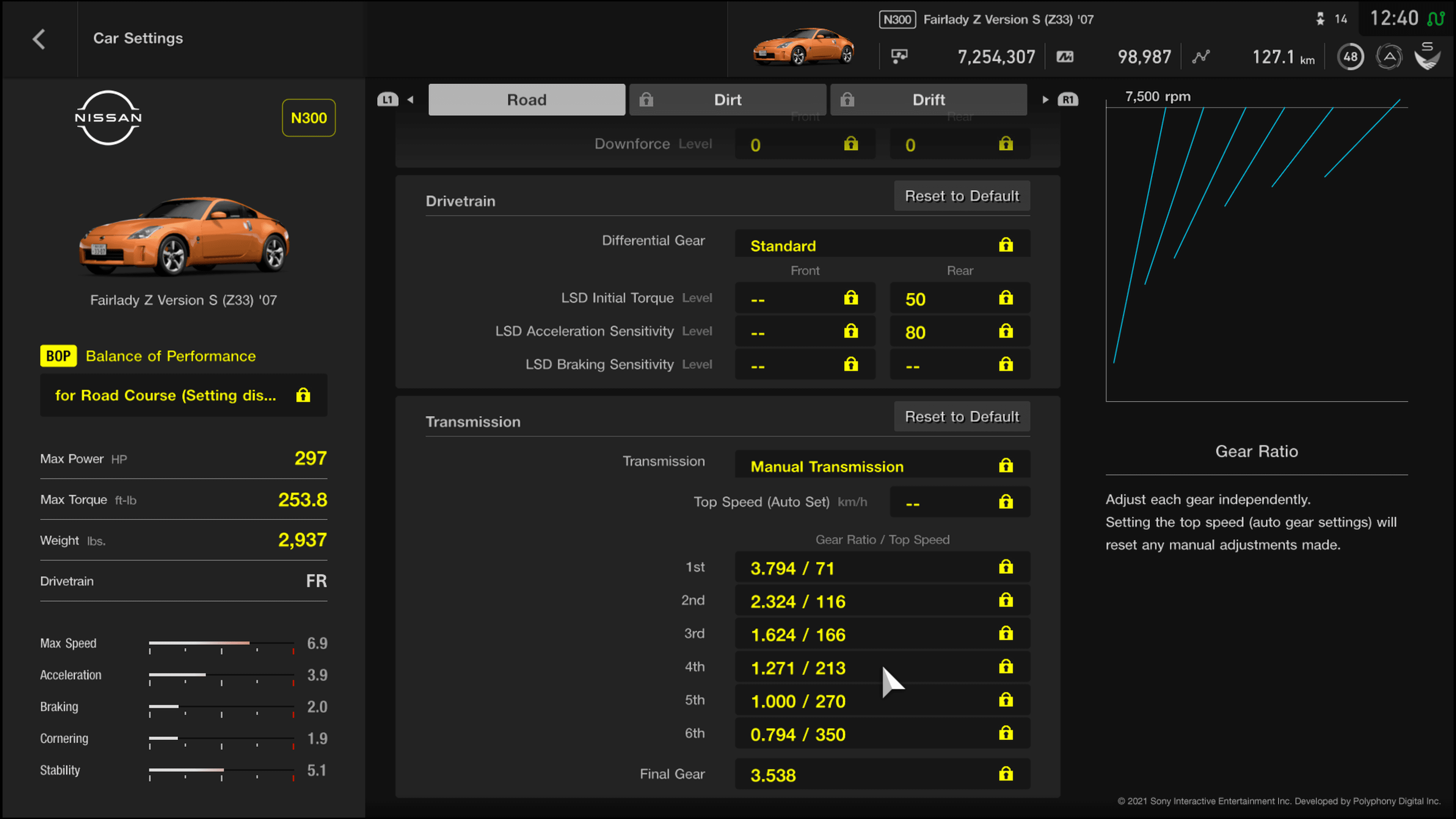The width and height of the screenshot is (1456, 819).
Task: Click the green network status icon
Action: [x=1436, y=19]
